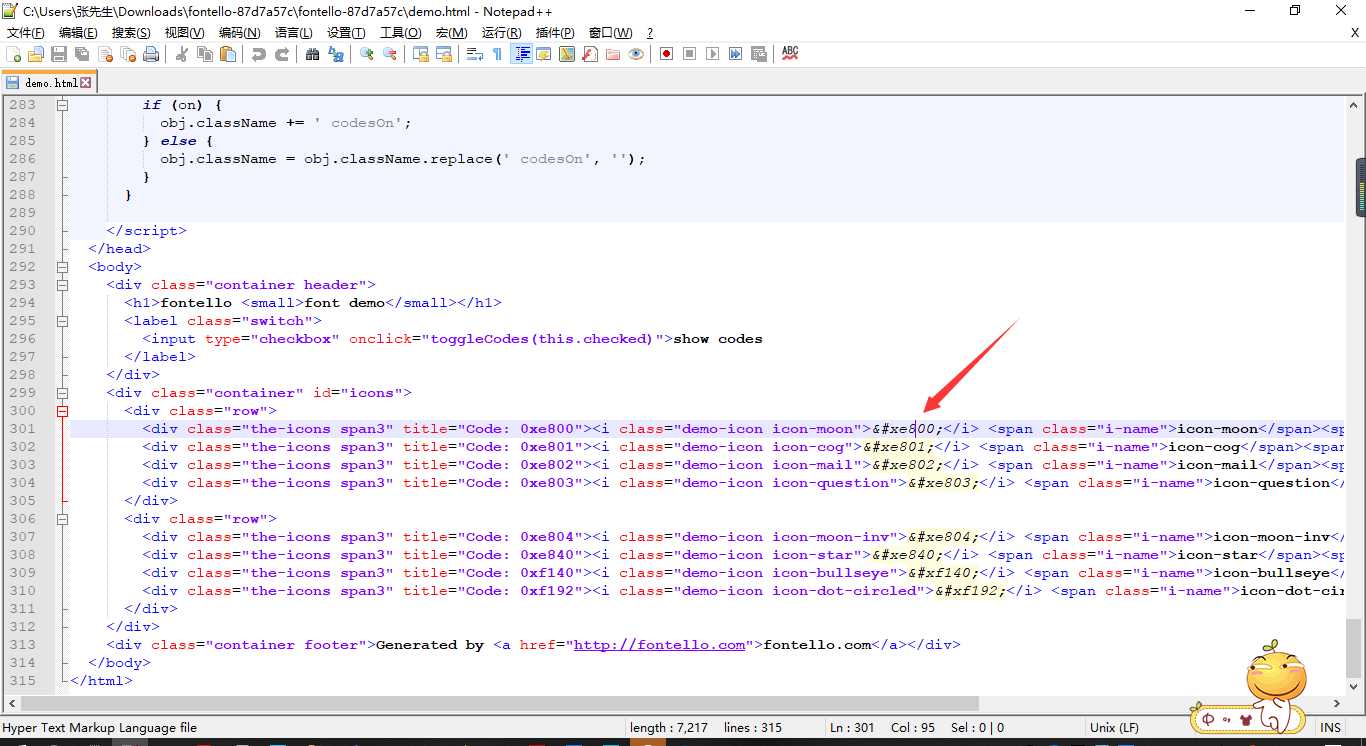Screen dimensions: 1366x746
Task: Open the 视图(V) menu
Action: pos(185,33)
